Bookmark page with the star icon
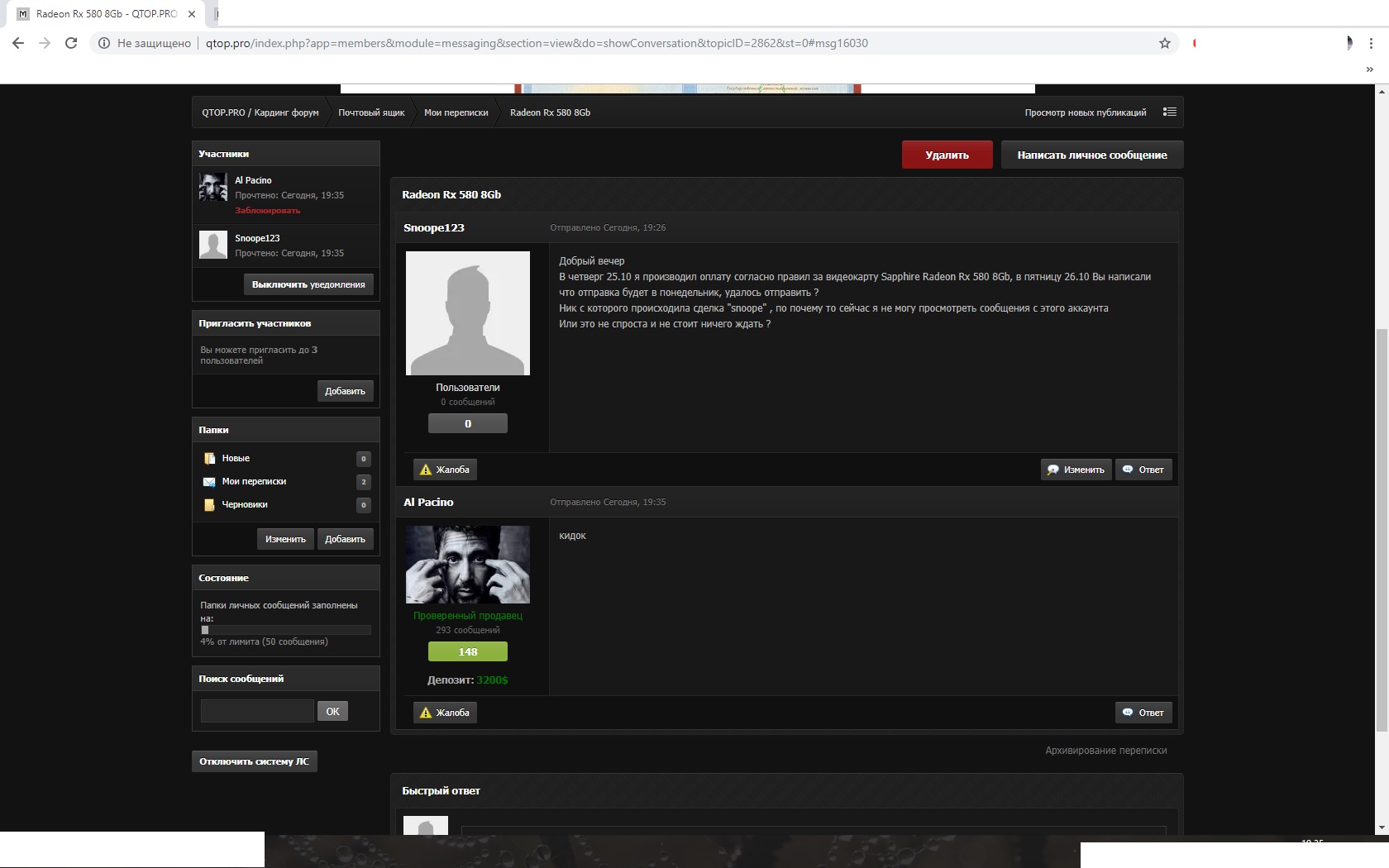This screenshot has height=868, width=1389. [x=1165, y=43]
